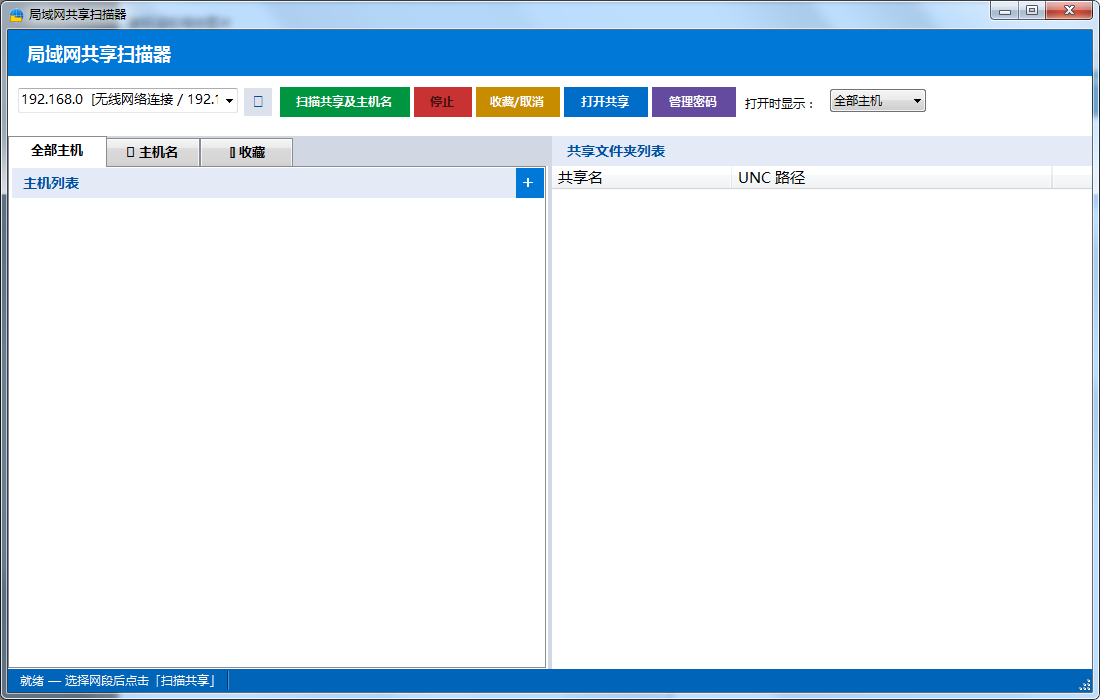Open the 192.168.0 network segment dropdown
Viewport: 1100px width, 700px height.
pos(229,101)
